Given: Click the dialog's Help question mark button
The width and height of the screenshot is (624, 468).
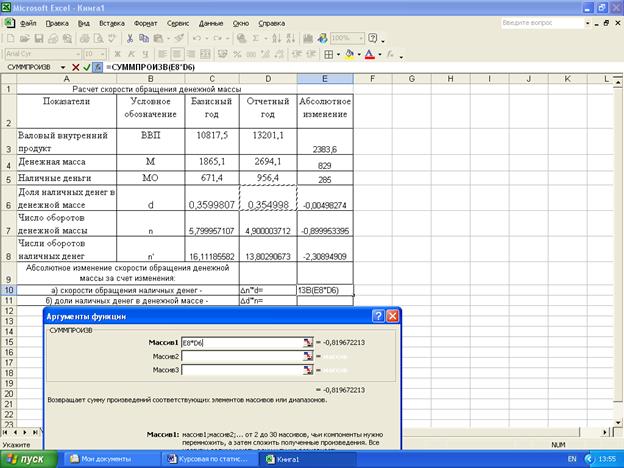Looking at the screenshot, I should (x=378, y=315).
